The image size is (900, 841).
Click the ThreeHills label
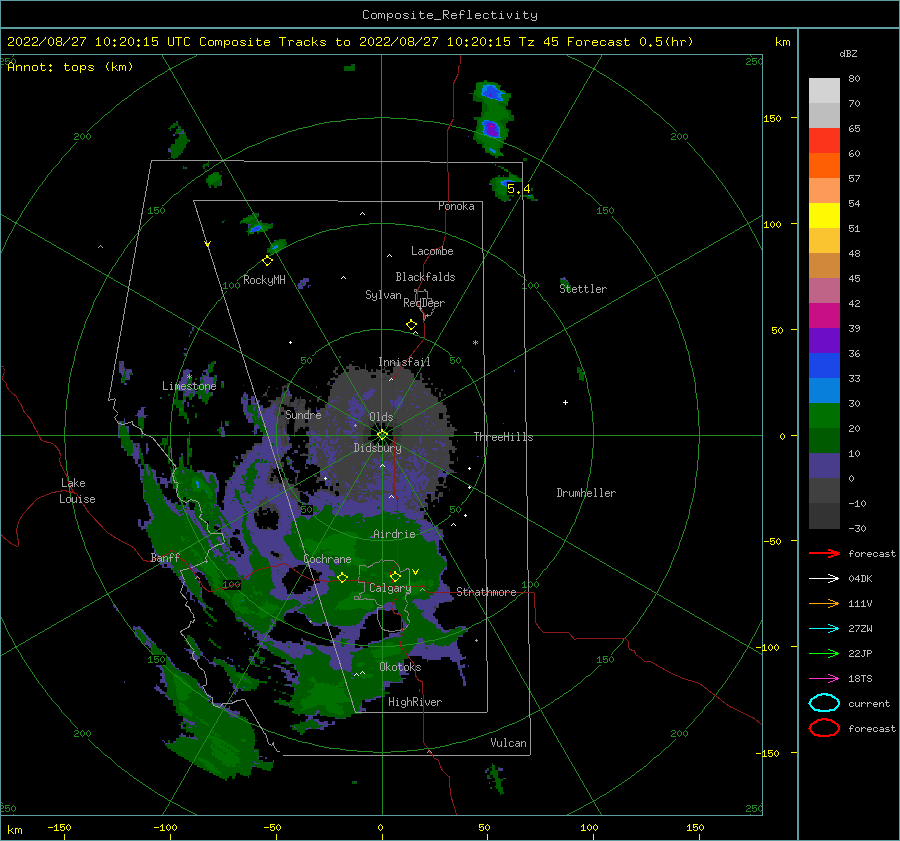[503, 437]
